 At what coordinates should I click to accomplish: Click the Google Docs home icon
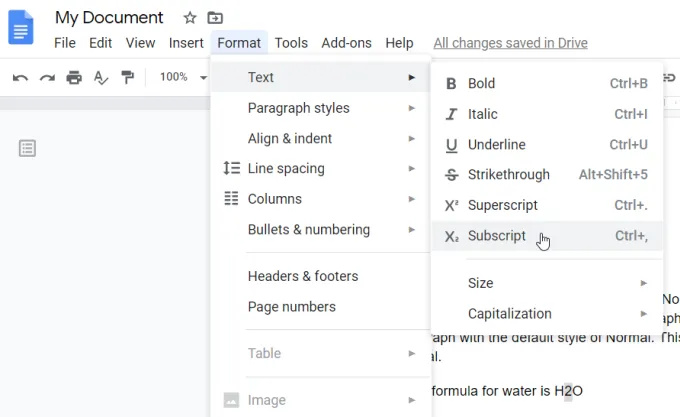point(21,26)
